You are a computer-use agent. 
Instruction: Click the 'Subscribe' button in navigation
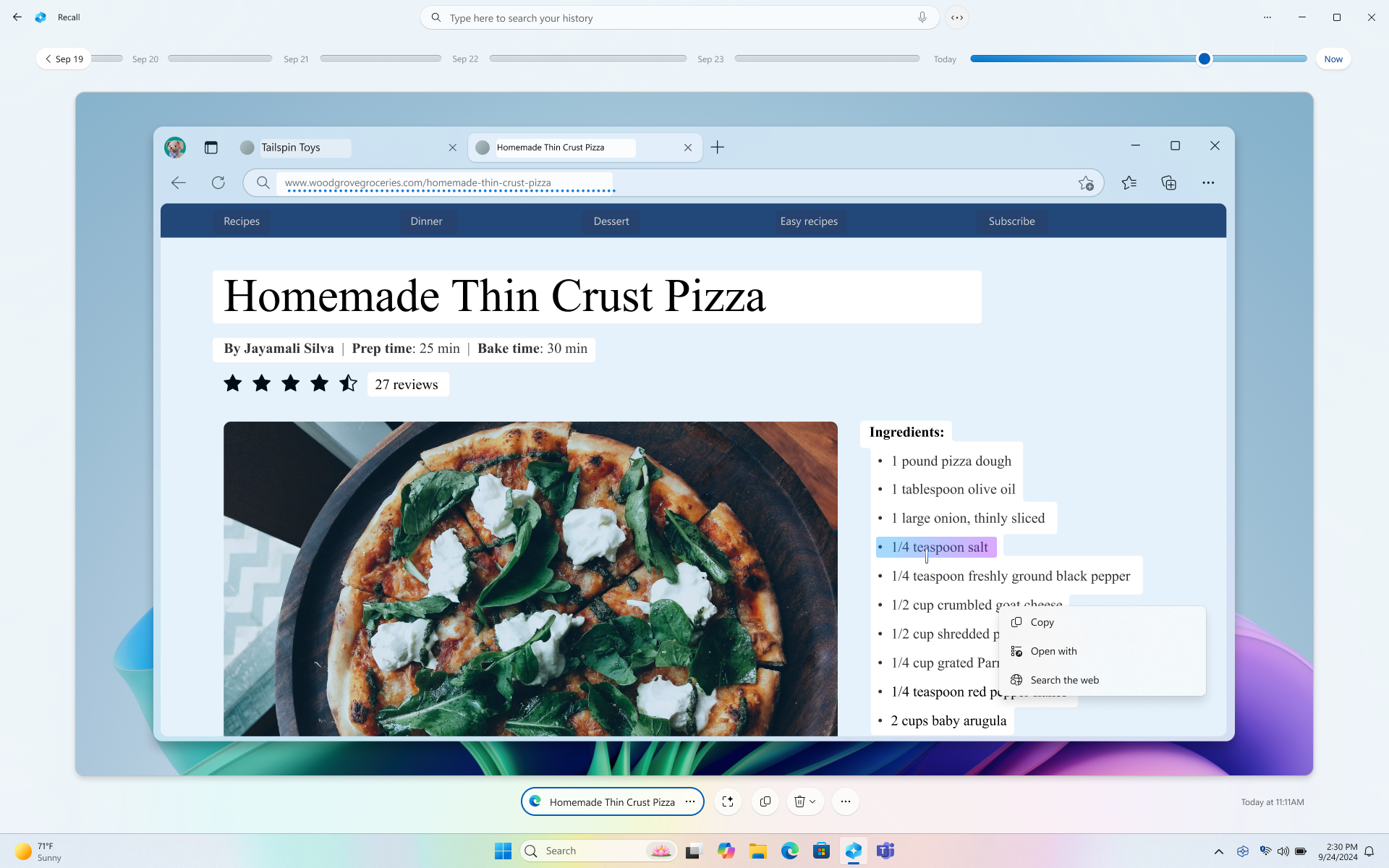click(1011, 220)
